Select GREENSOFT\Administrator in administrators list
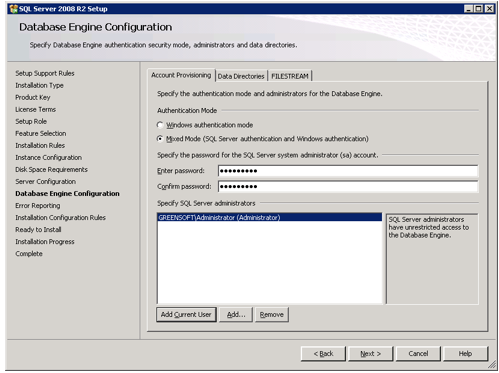499x373 pixels. click(269, 217)
